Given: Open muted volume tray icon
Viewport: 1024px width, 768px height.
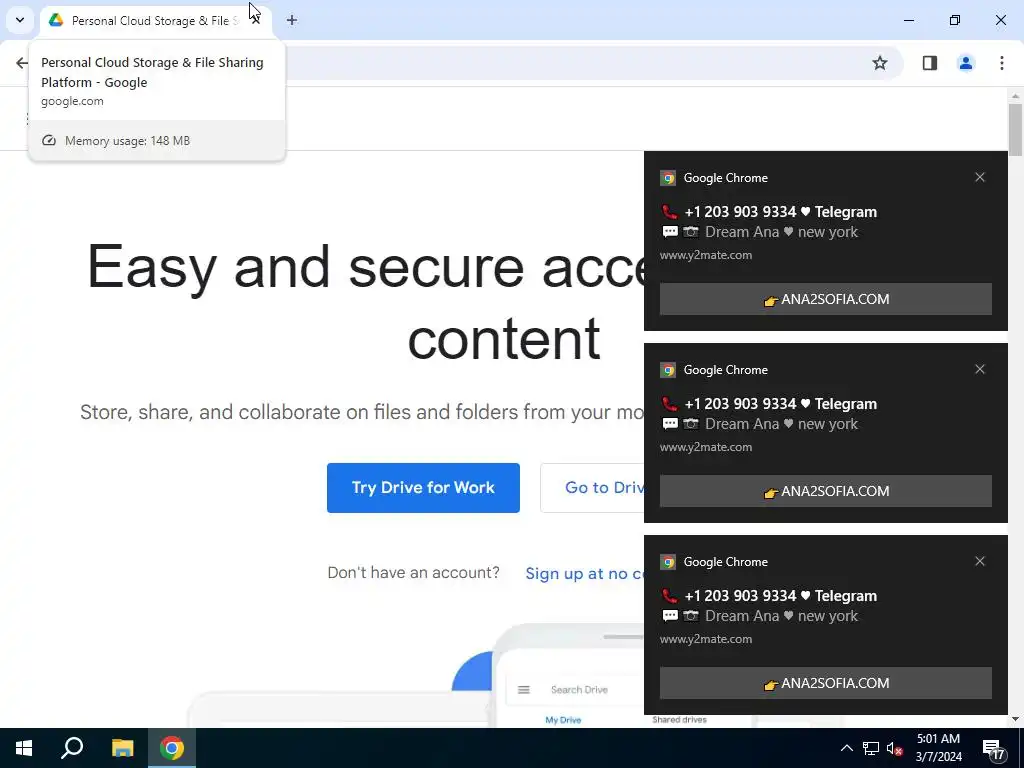Looking at the screenshot, I should point(894,748).
